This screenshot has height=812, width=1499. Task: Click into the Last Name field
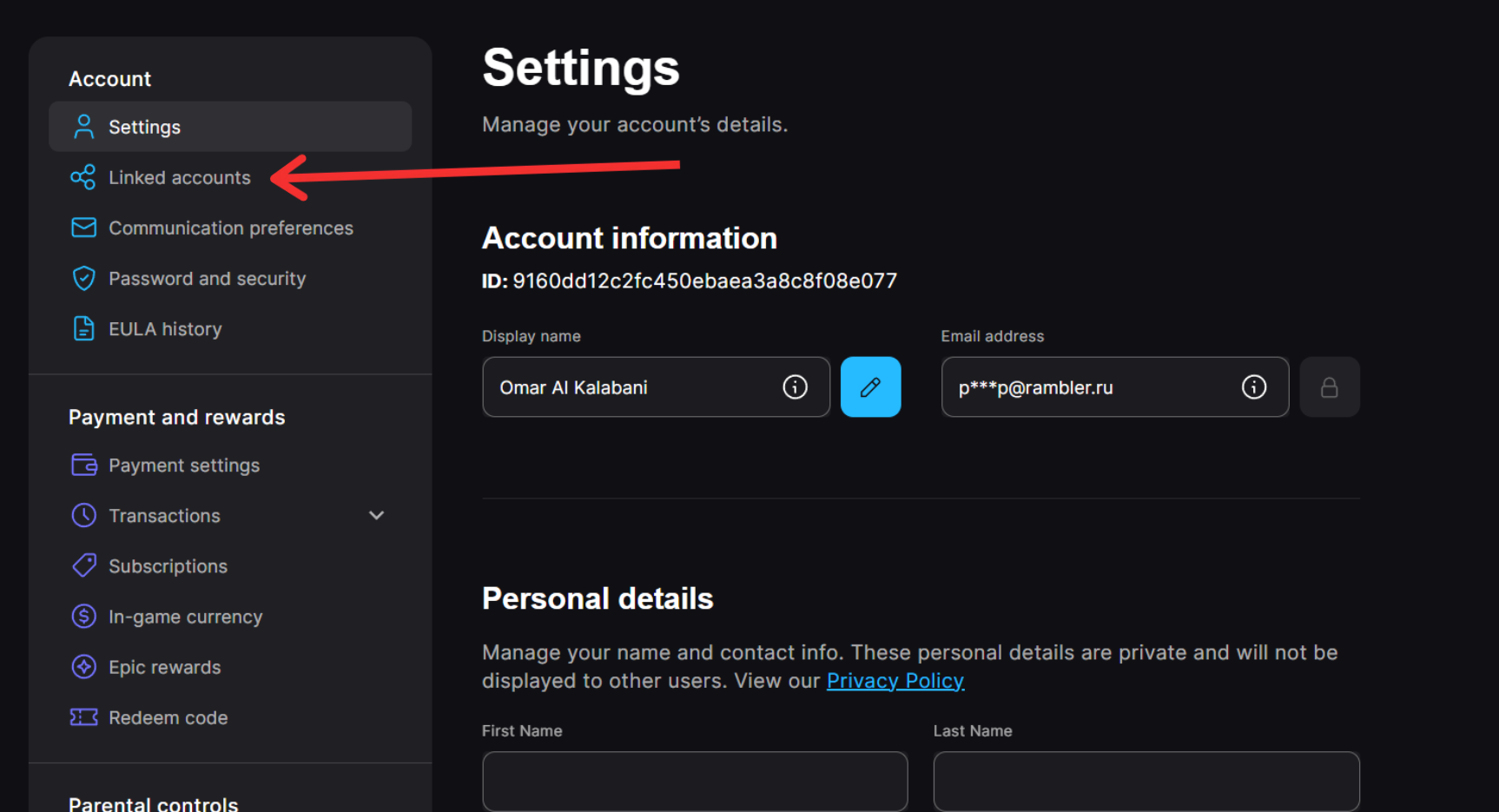click(x=1146, y=781)
